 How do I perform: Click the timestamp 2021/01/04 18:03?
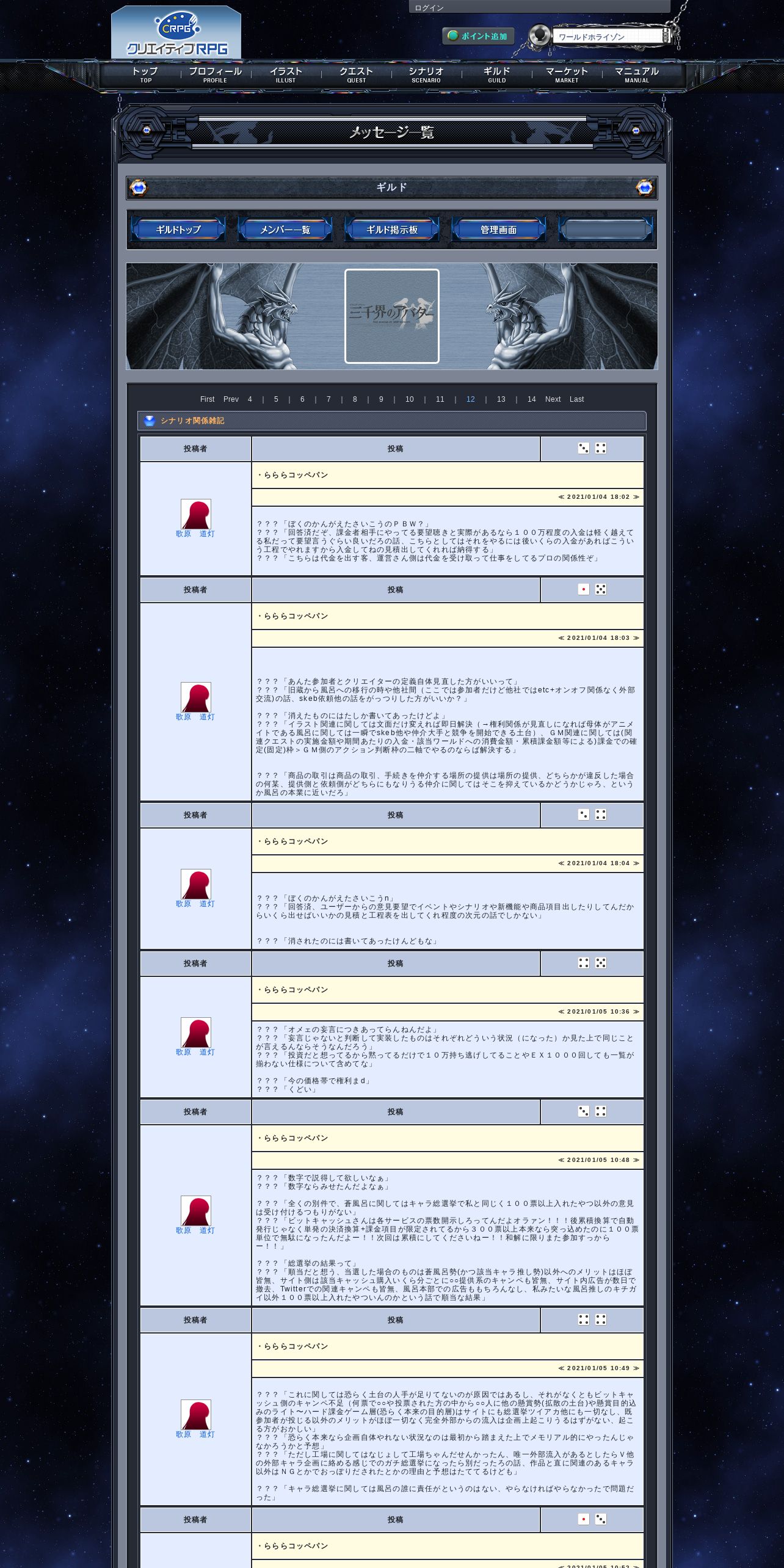(598, 638)
